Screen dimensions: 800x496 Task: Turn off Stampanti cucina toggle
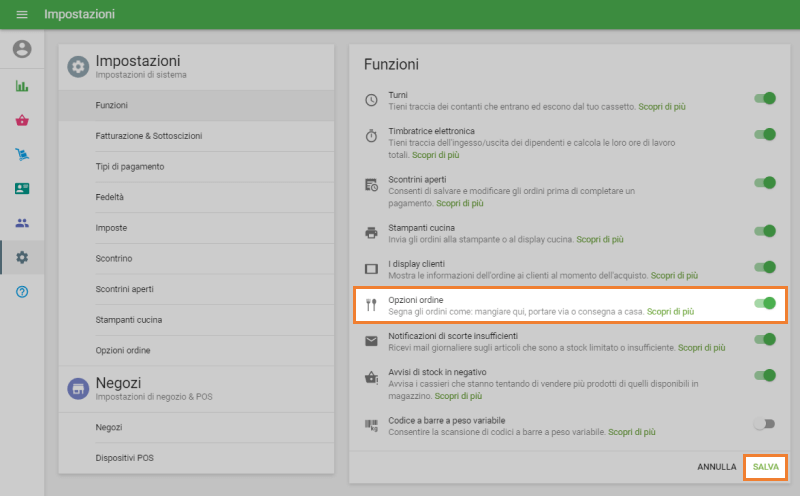click(765, 232)
